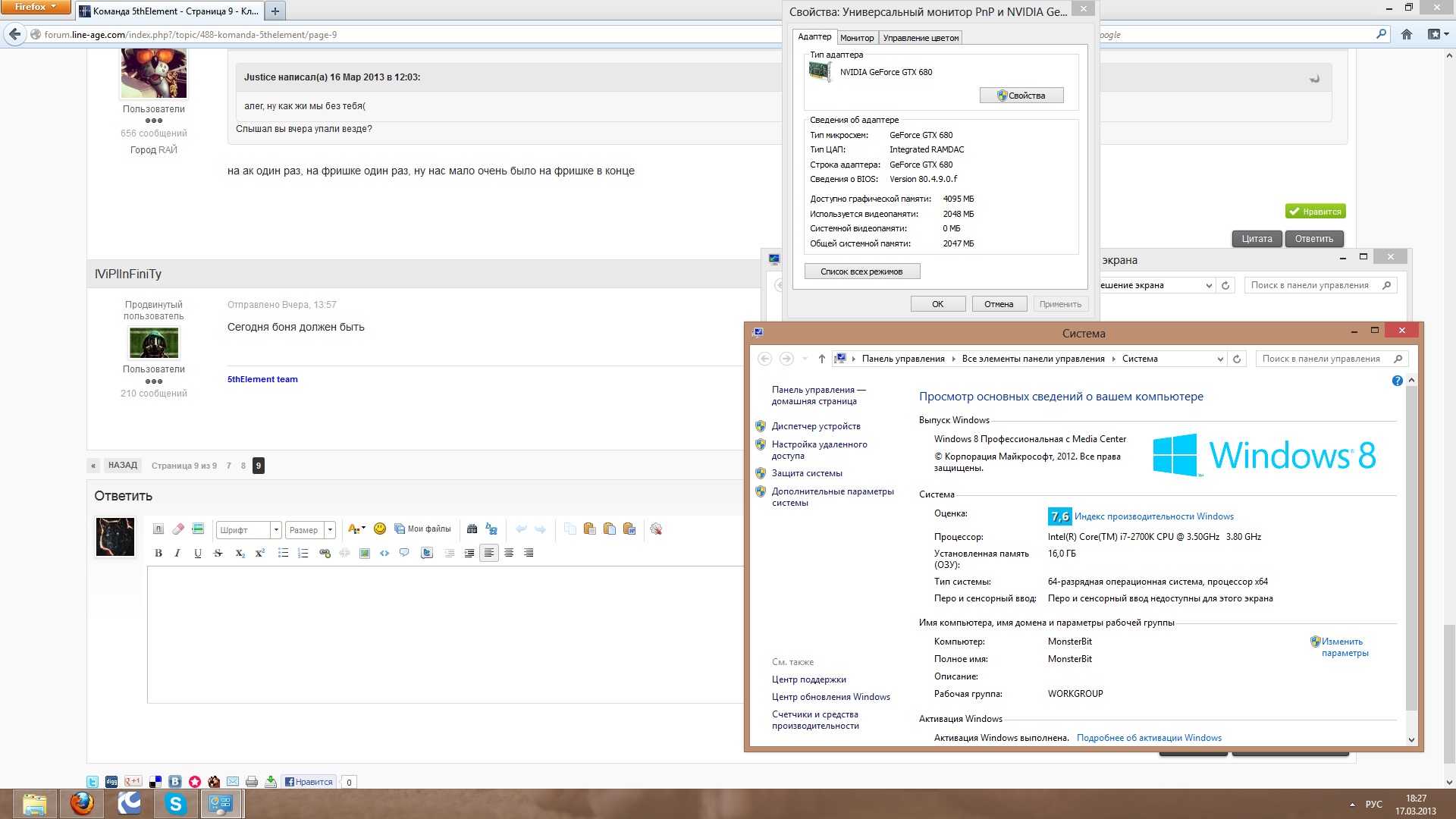This screenshot has height=819, width=1456.
Task: Click the reply message text area
Action: click(445, 634)
